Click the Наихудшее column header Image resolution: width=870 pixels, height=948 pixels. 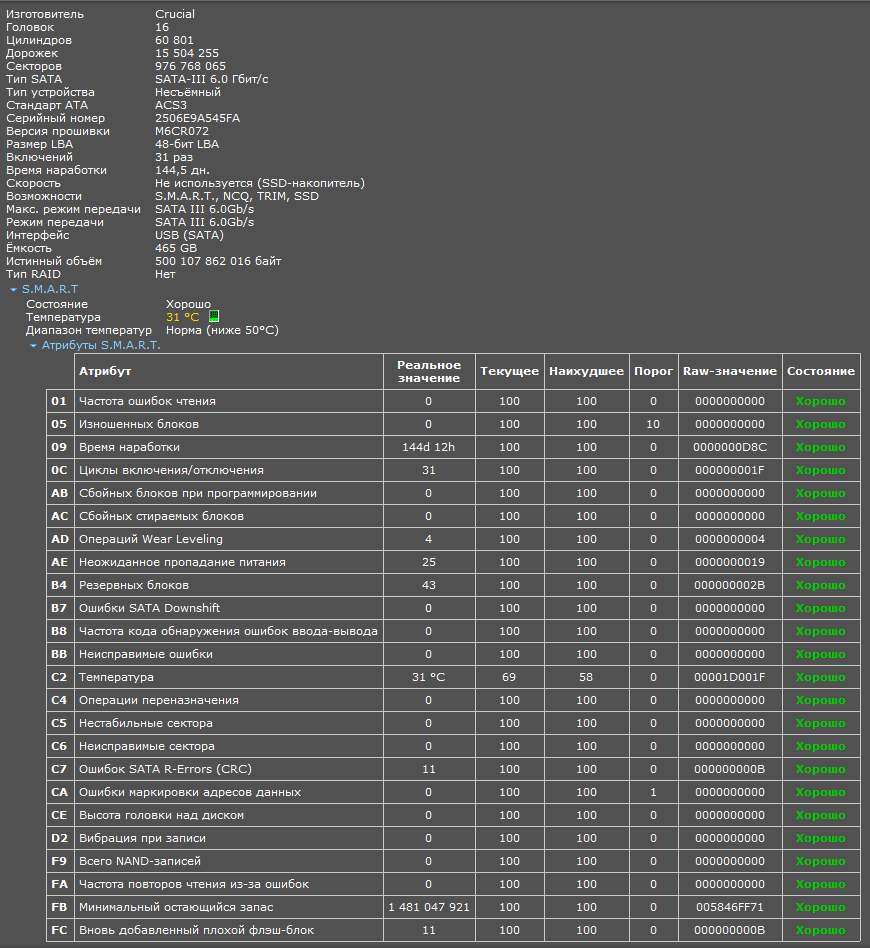tap(586, 371)
